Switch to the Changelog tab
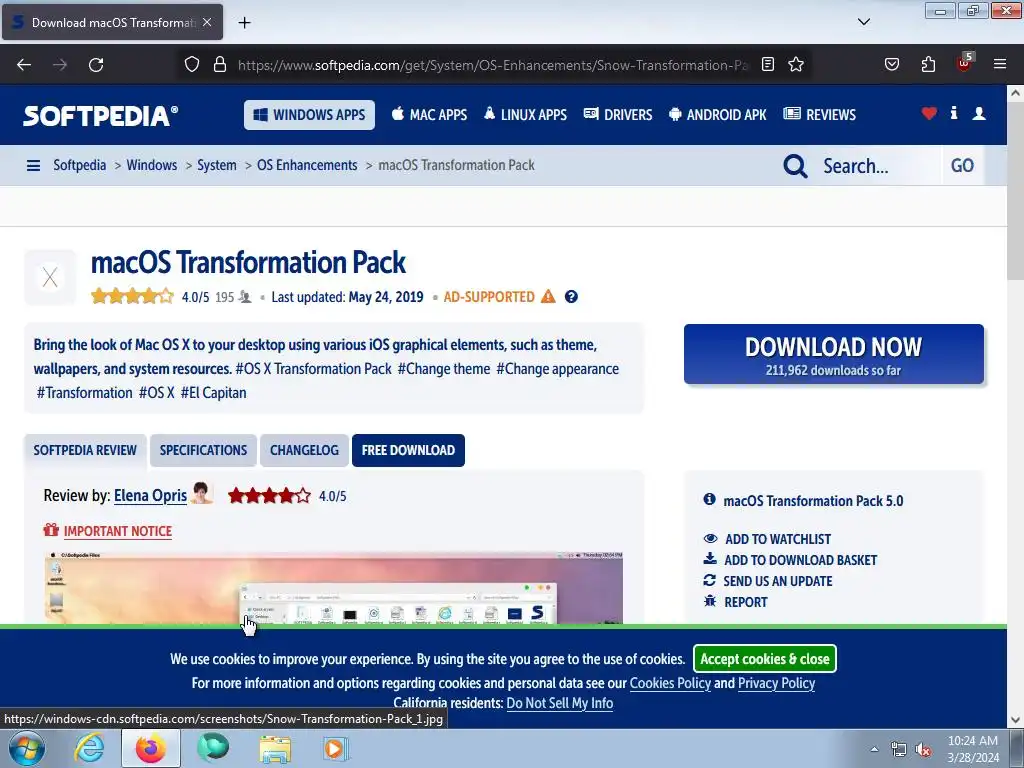The width and height of the screenshot is (1024, 768). [304, 450]
